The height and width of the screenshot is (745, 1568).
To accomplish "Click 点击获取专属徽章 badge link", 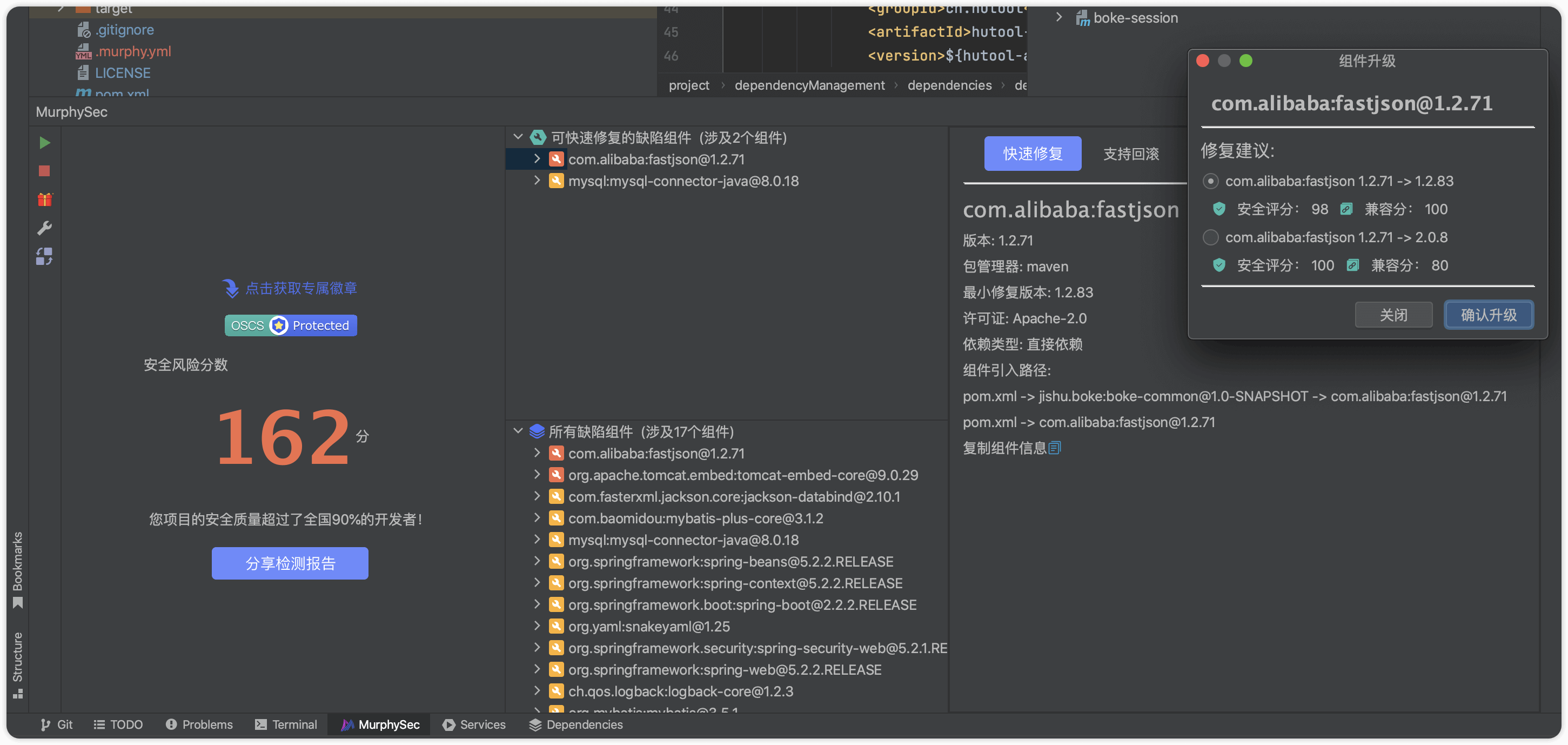I will [x=301, y=288].
